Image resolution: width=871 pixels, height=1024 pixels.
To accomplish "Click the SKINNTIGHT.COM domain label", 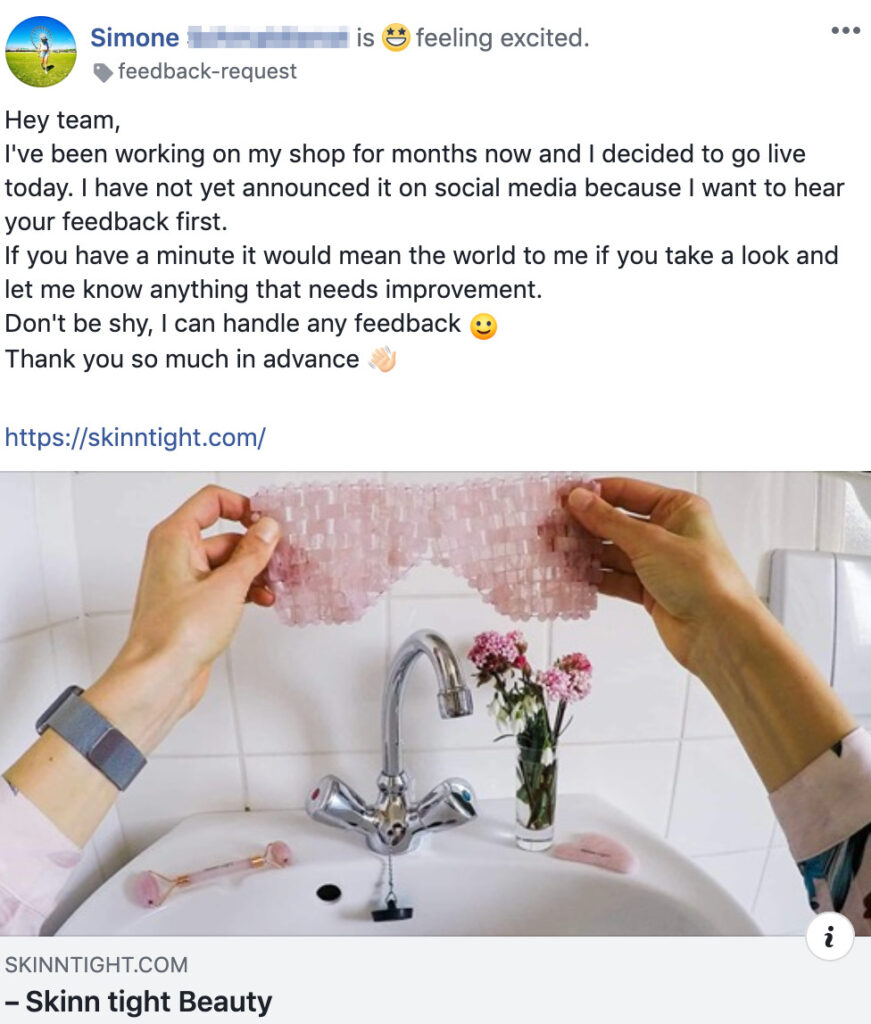I will [x=97, y=965].
